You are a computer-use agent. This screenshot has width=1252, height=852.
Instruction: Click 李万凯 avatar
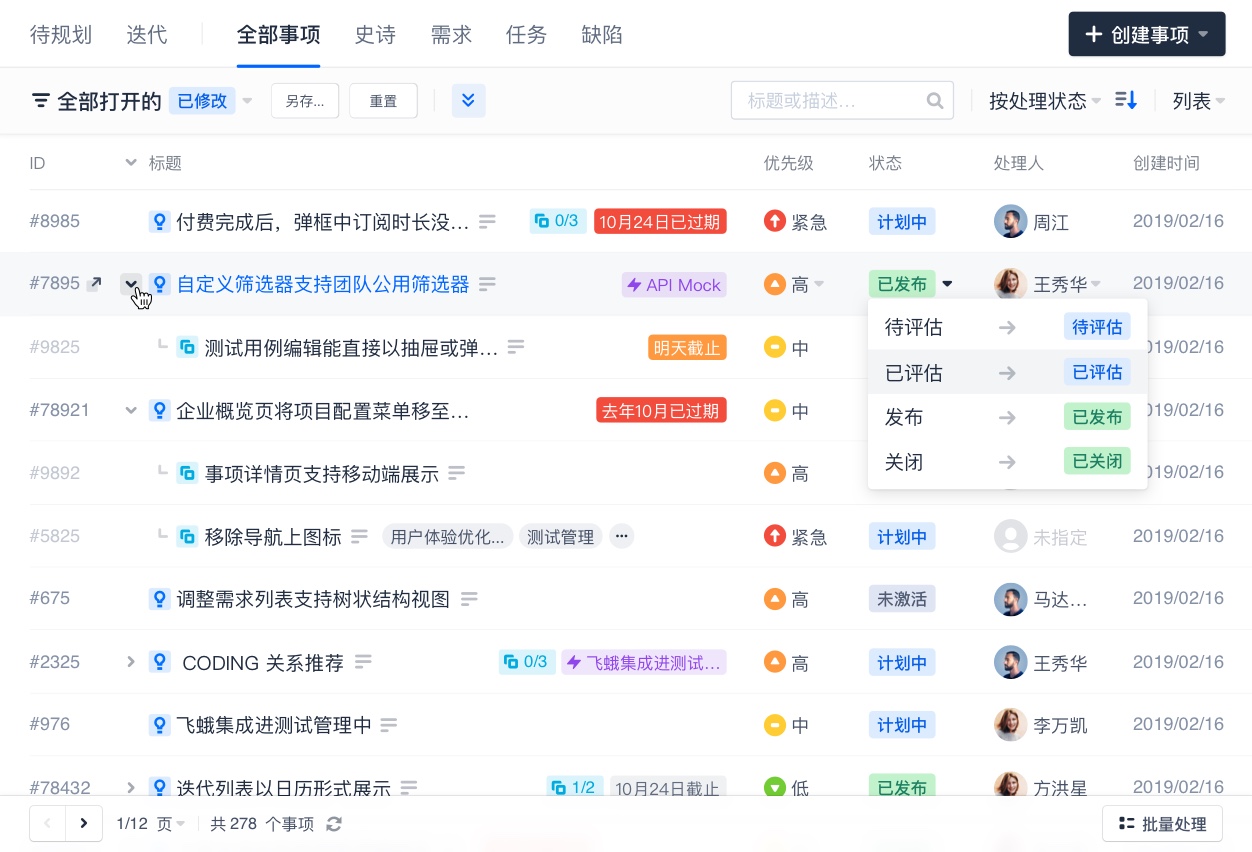[1010, 725]
